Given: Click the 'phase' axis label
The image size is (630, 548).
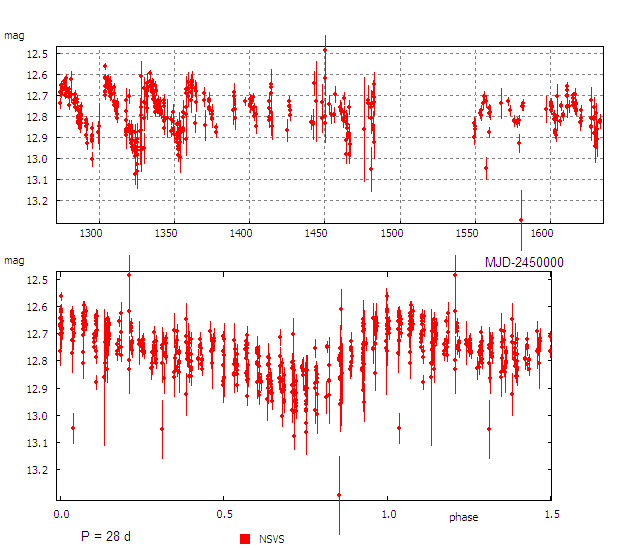Looking at the screenshot, I should (x=464, y=517).
